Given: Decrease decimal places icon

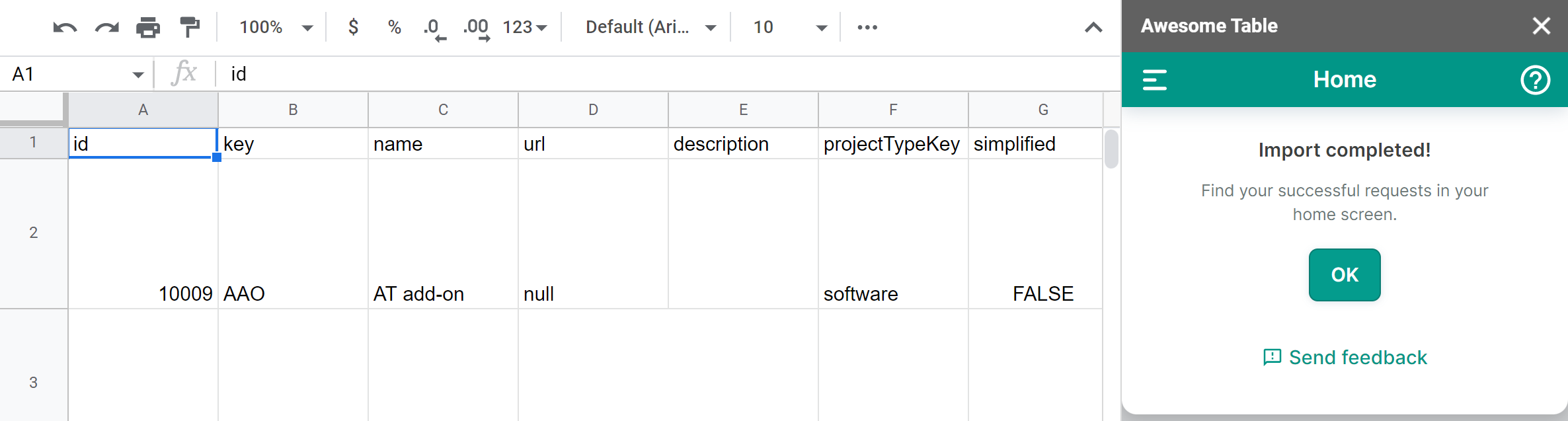Looking at the screenshot, I should point(434,28).
